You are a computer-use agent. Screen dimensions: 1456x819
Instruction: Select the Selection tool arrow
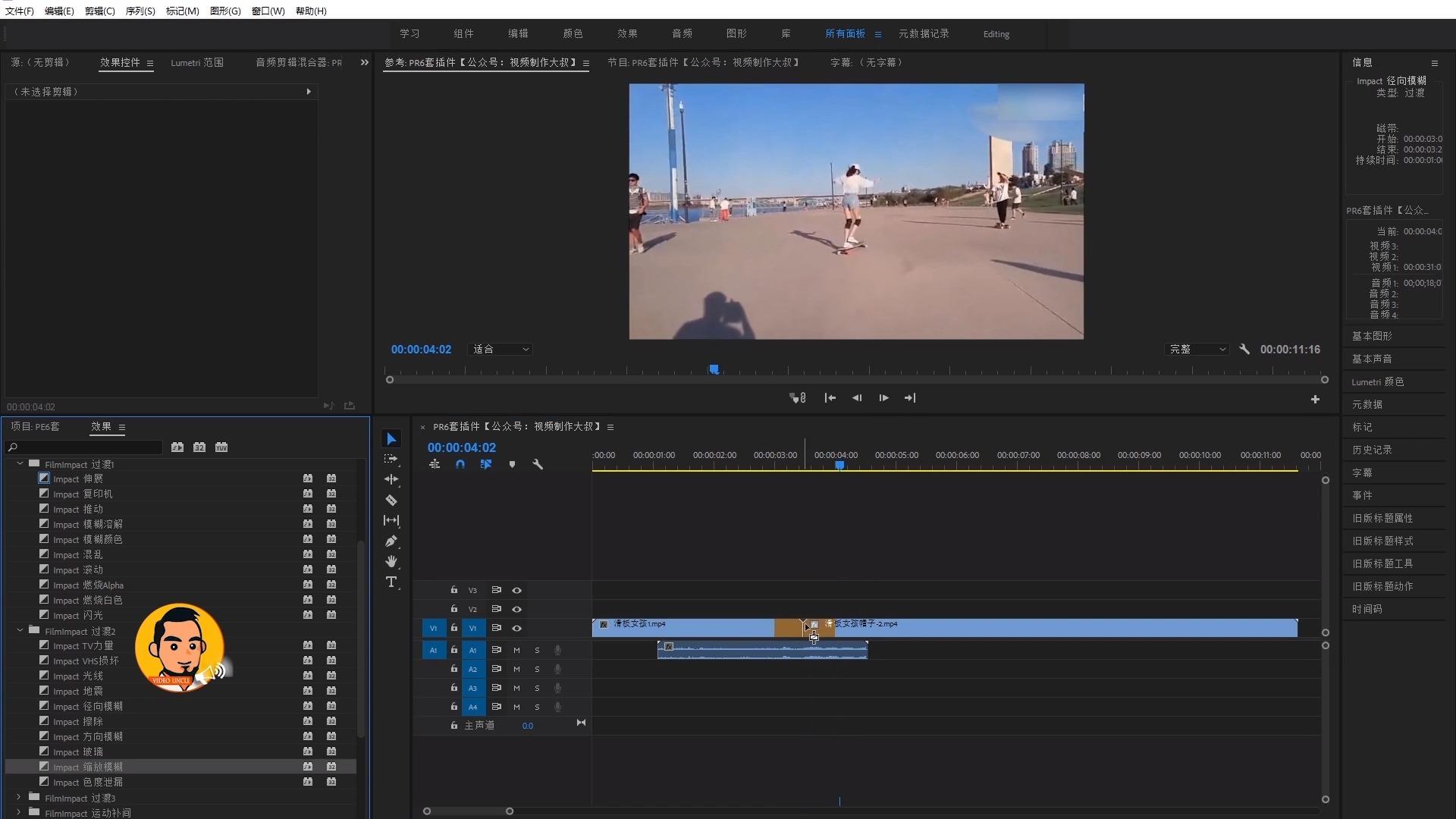[391, 439]
